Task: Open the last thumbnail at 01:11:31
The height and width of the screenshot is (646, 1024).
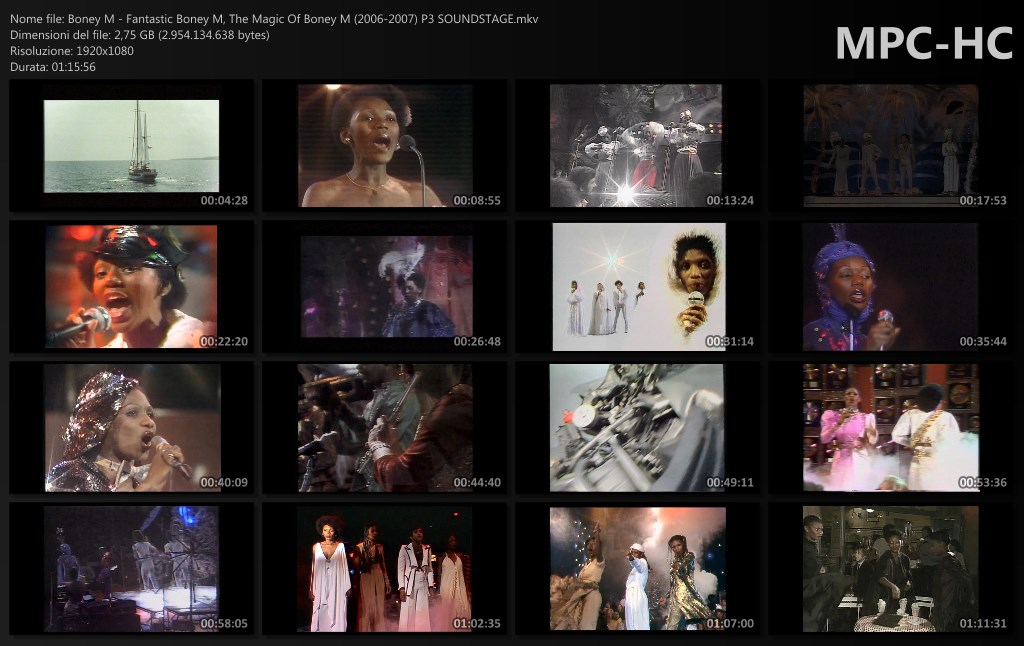Action: (x=891, y=569)
